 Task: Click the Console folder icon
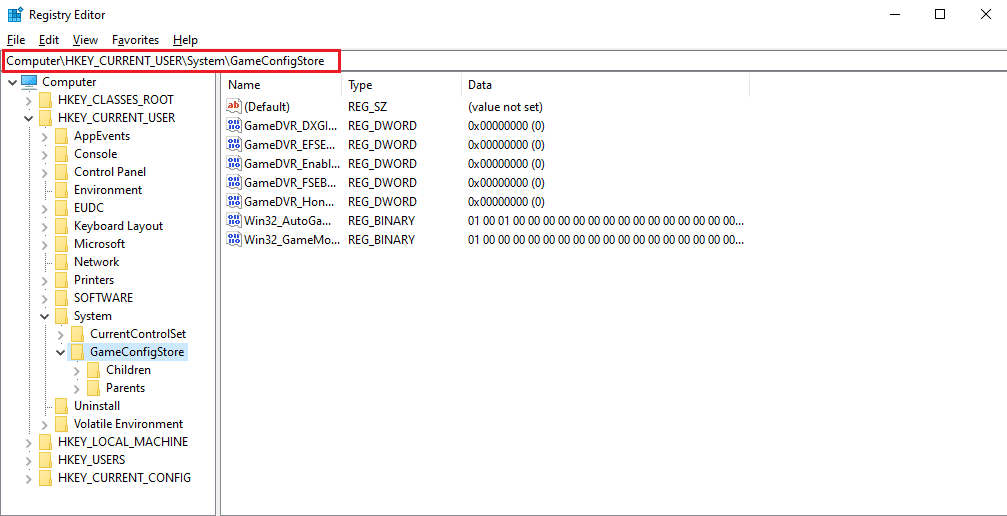[x=61, y=154]
